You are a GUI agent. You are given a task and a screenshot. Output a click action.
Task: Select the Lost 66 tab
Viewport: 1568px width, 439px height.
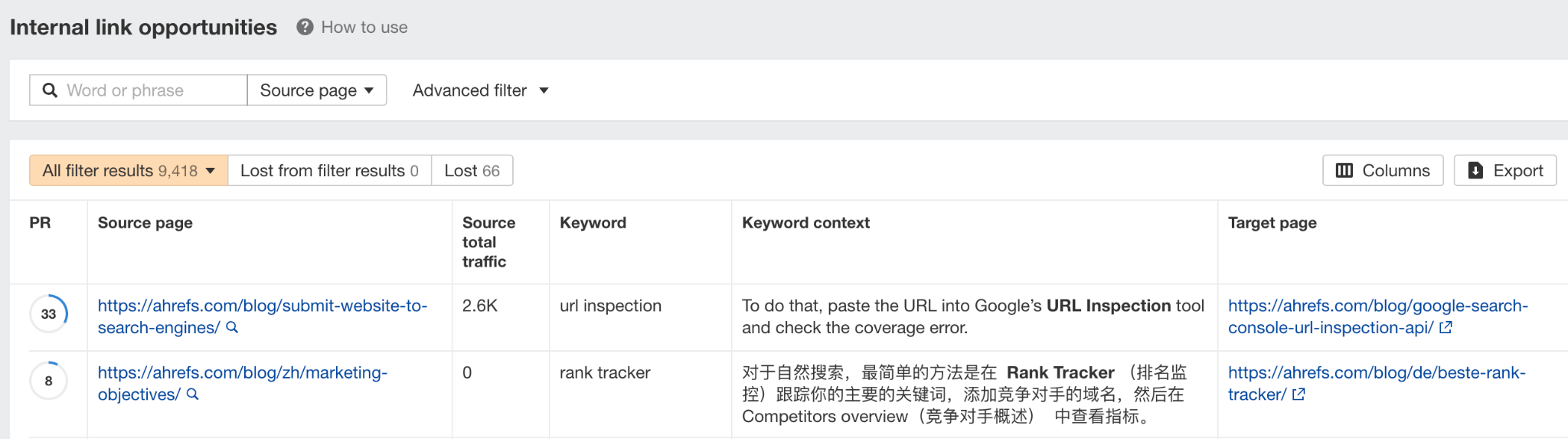point(472,171)
